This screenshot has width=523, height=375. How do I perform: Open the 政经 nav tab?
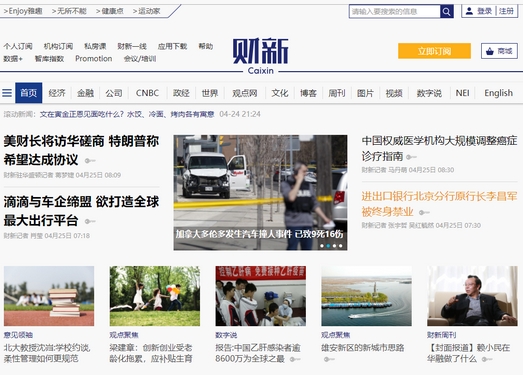181,93
